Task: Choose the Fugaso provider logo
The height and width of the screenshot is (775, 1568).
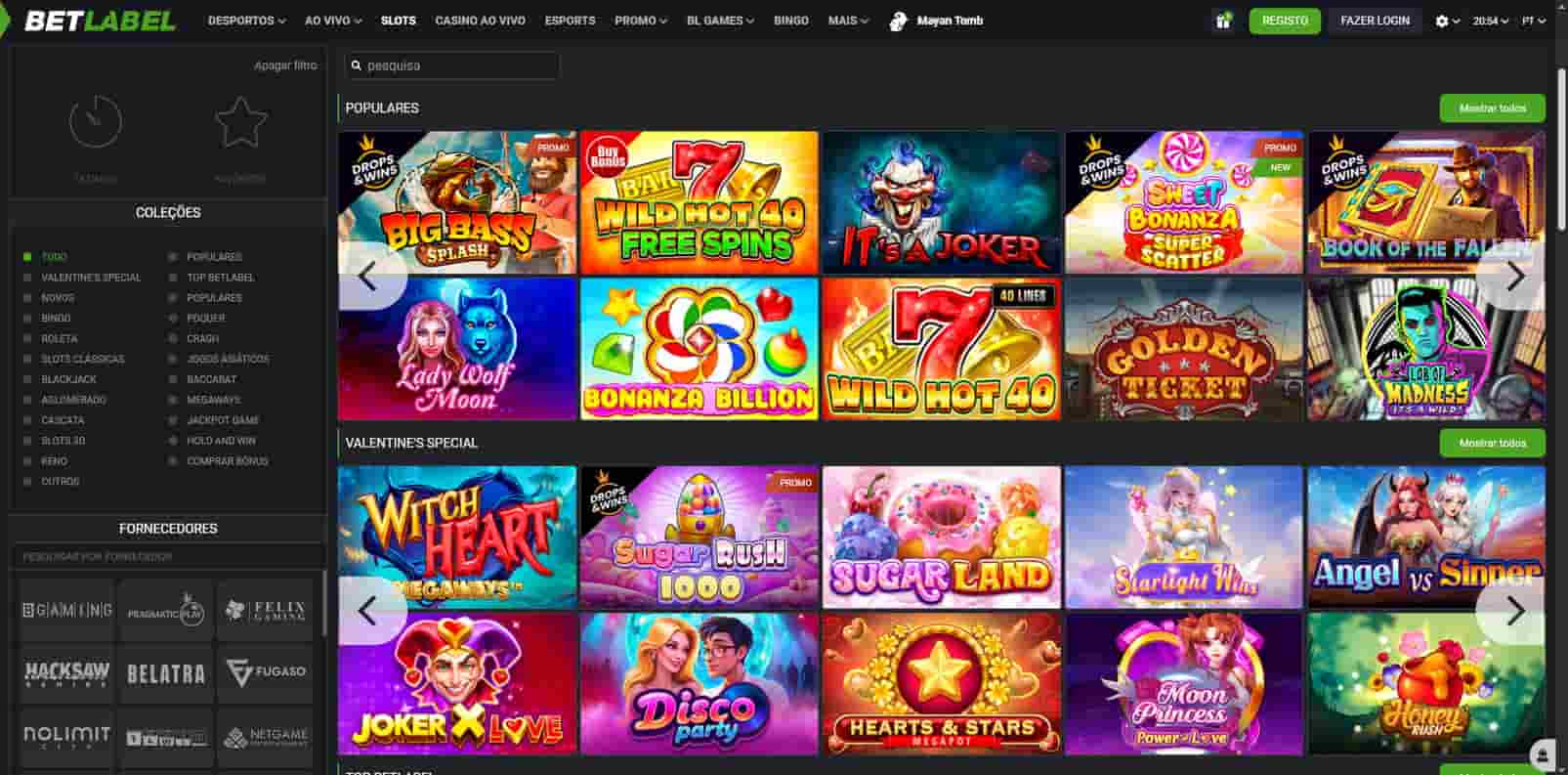Action: (266, 672)
